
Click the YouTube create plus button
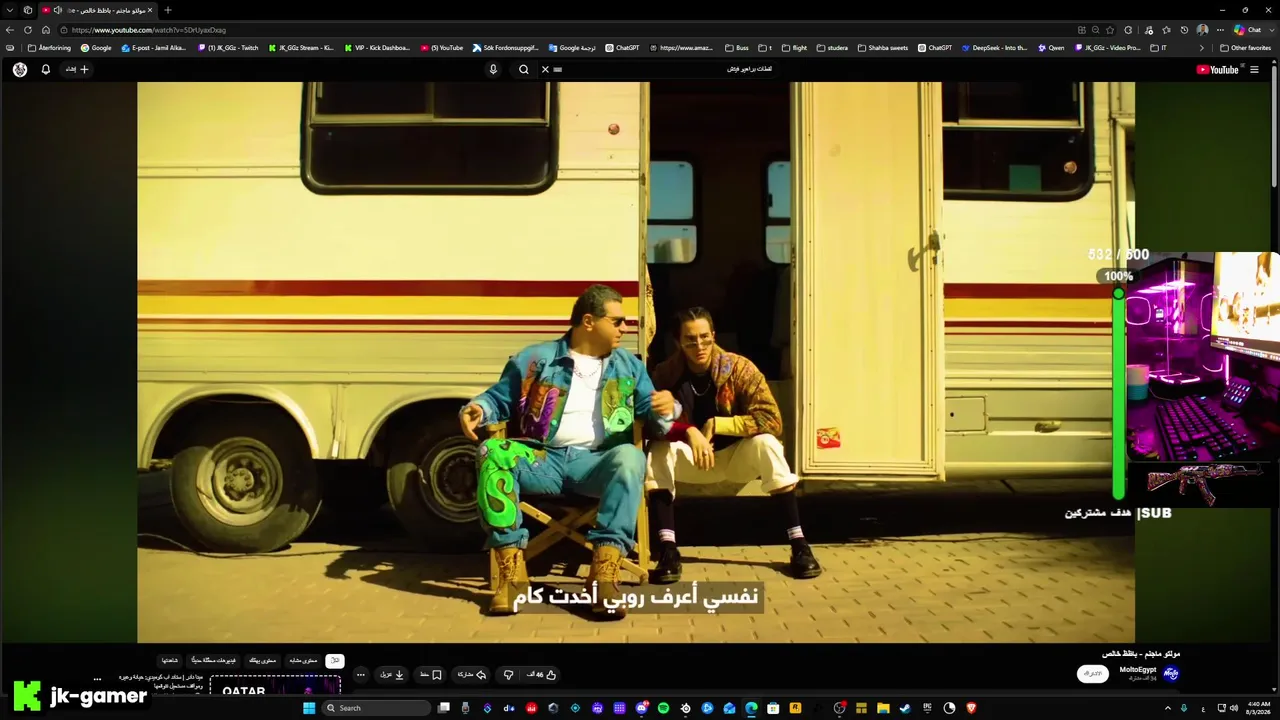pos(78,70)
